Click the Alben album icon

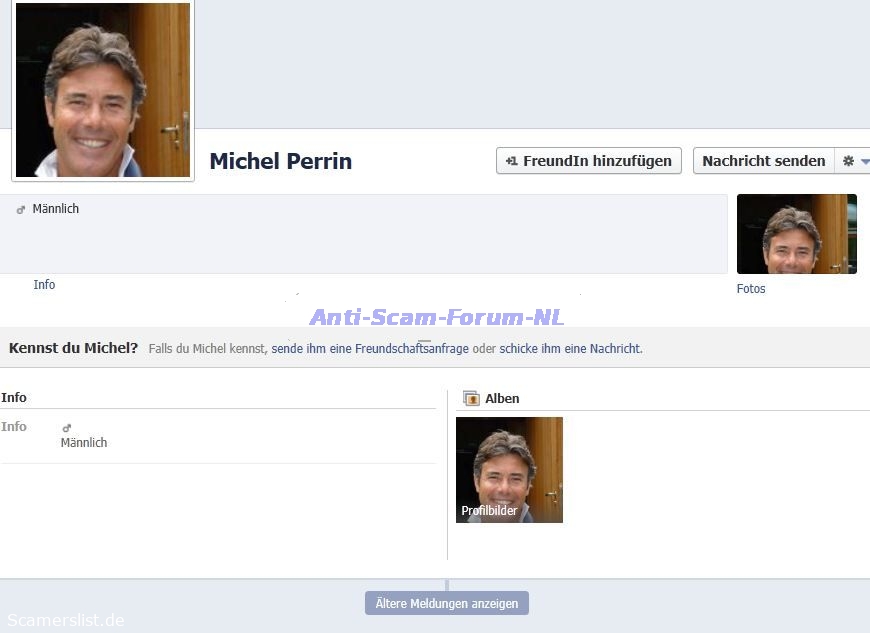click(x=471, y=398)
